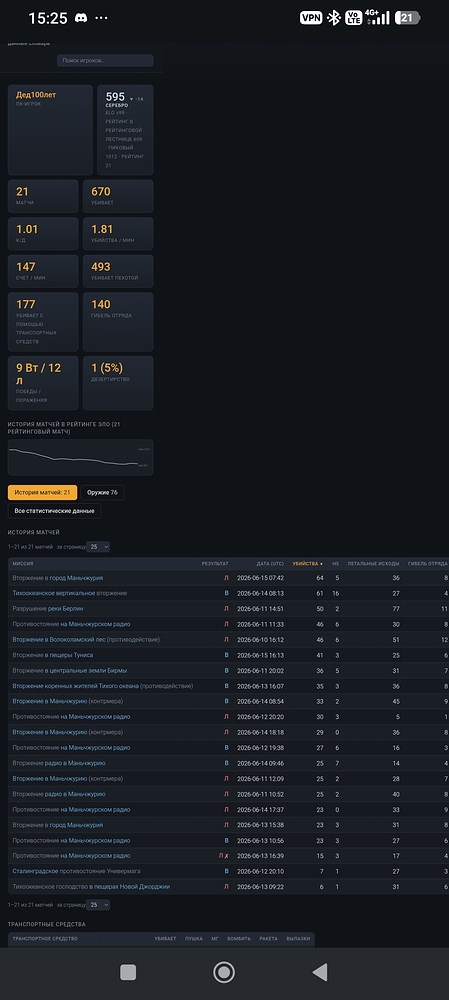
Task: Tap the recent apps square icon
Action: (128, 972)
